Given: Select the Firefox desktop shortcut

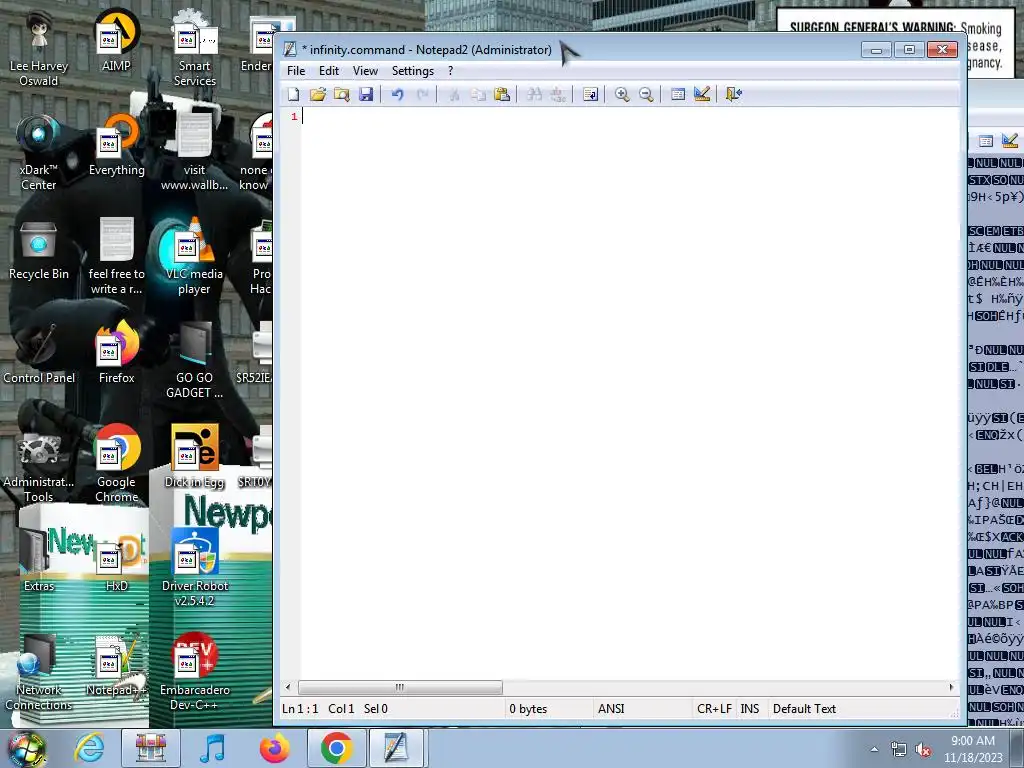Looking at the screenshot, I should click(x=116, y=353).
